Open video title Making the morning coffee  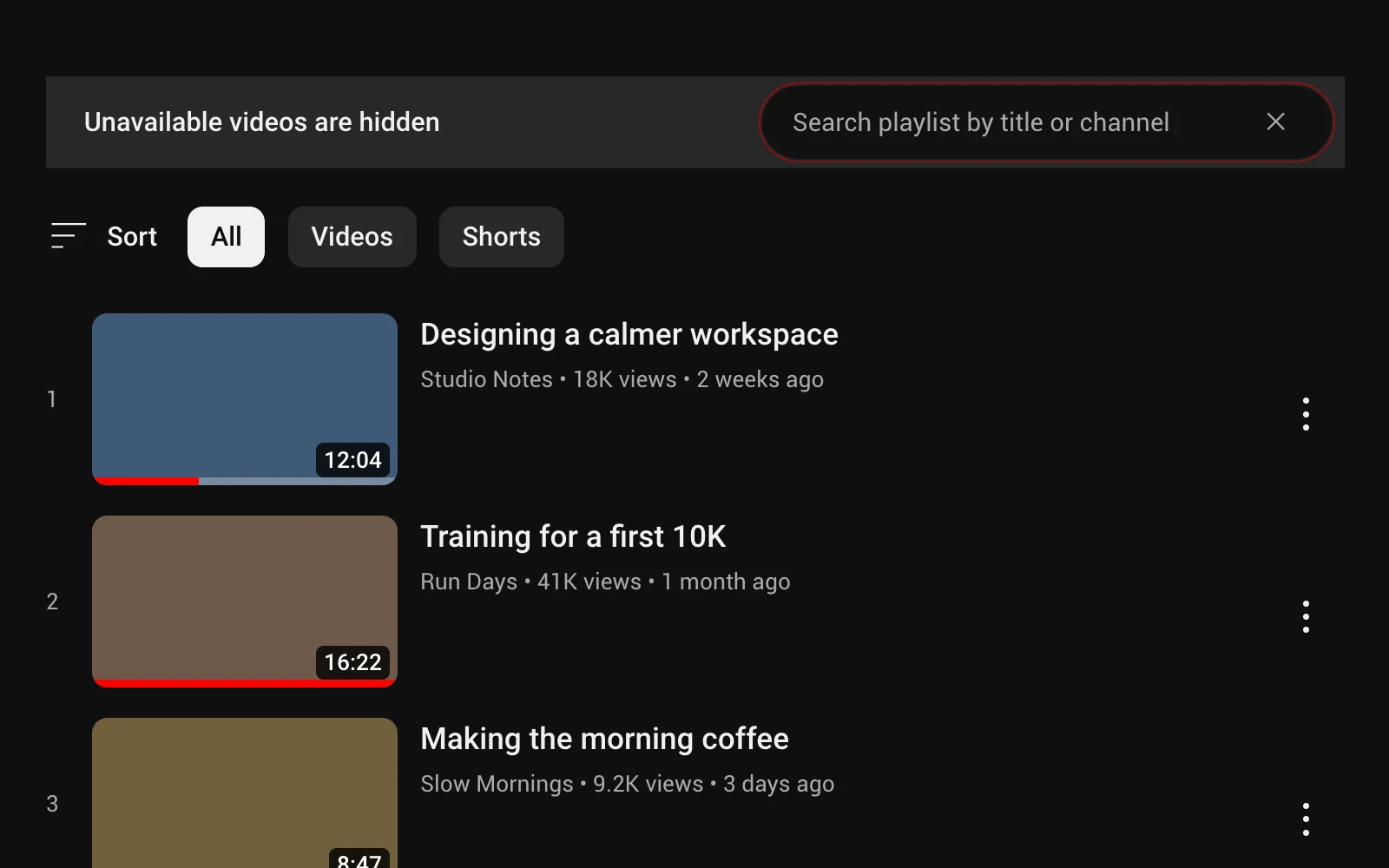coord(604,739)
